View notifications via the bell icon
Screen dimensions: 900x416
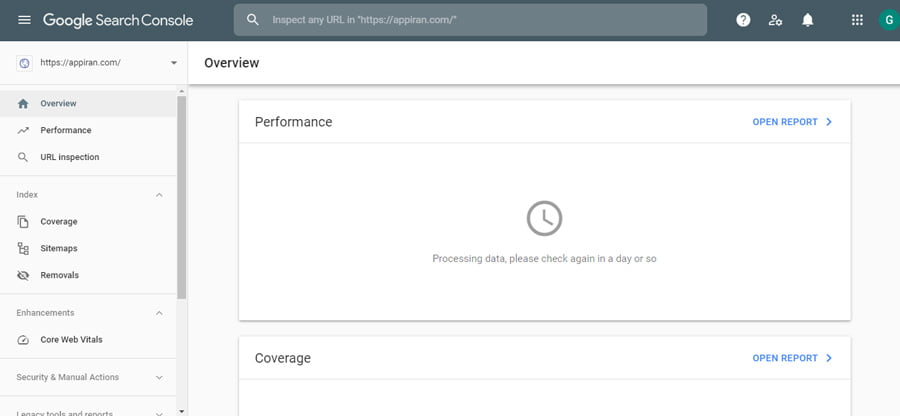(808, 20)
